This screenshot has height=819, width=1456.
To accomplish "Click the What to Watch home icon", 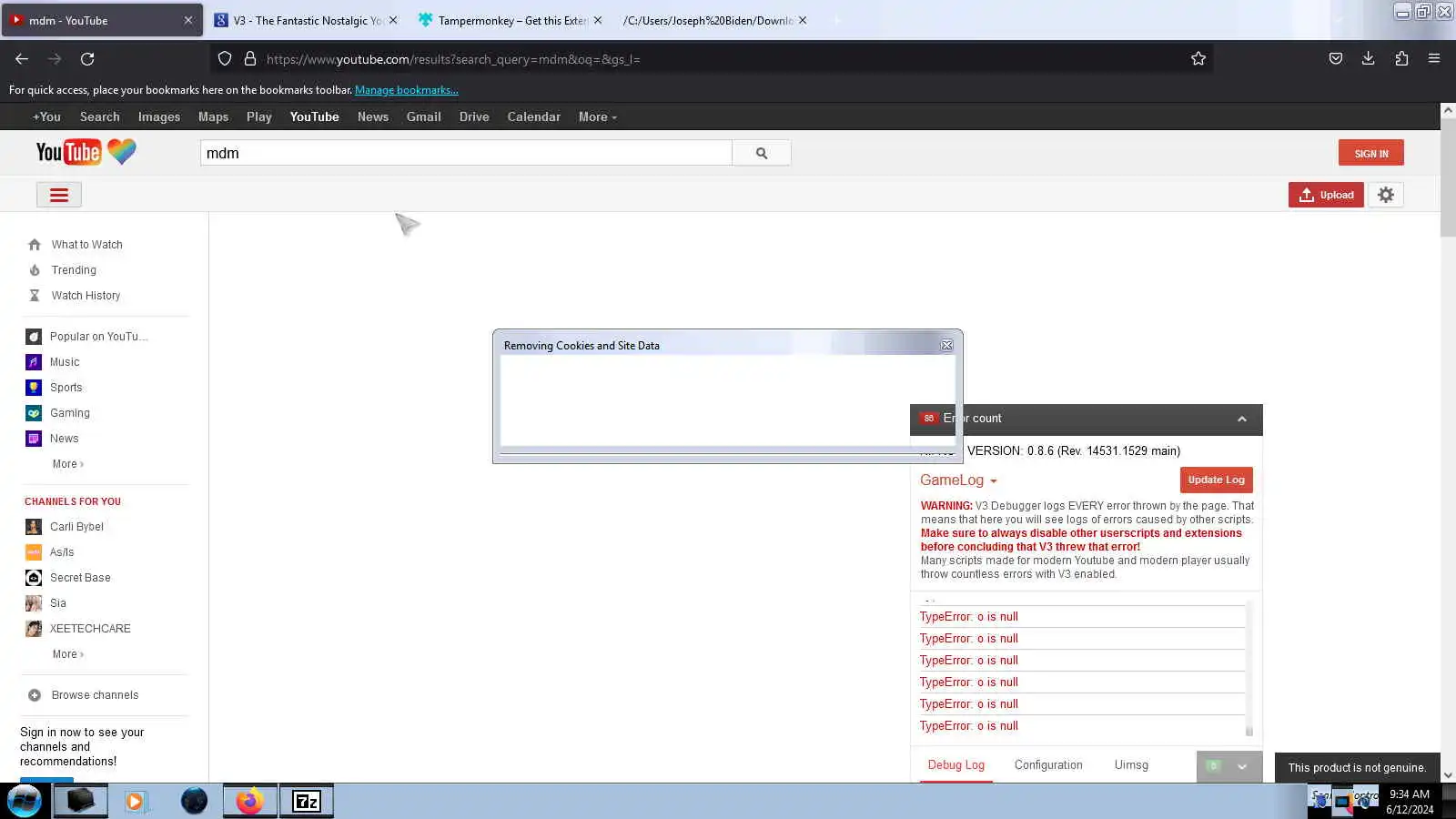I will pos(35,245).
